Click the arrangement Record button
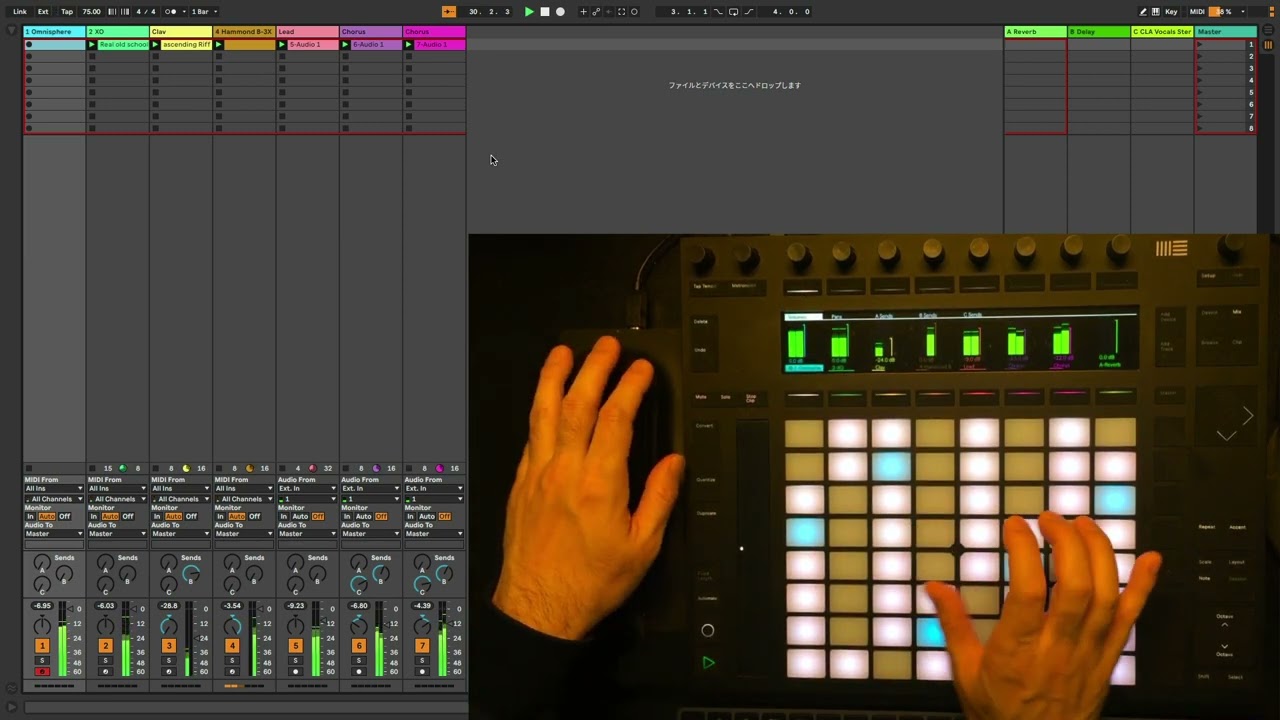Image resolution: width=1280 pixels, height=720 pixels. [560, 12]
